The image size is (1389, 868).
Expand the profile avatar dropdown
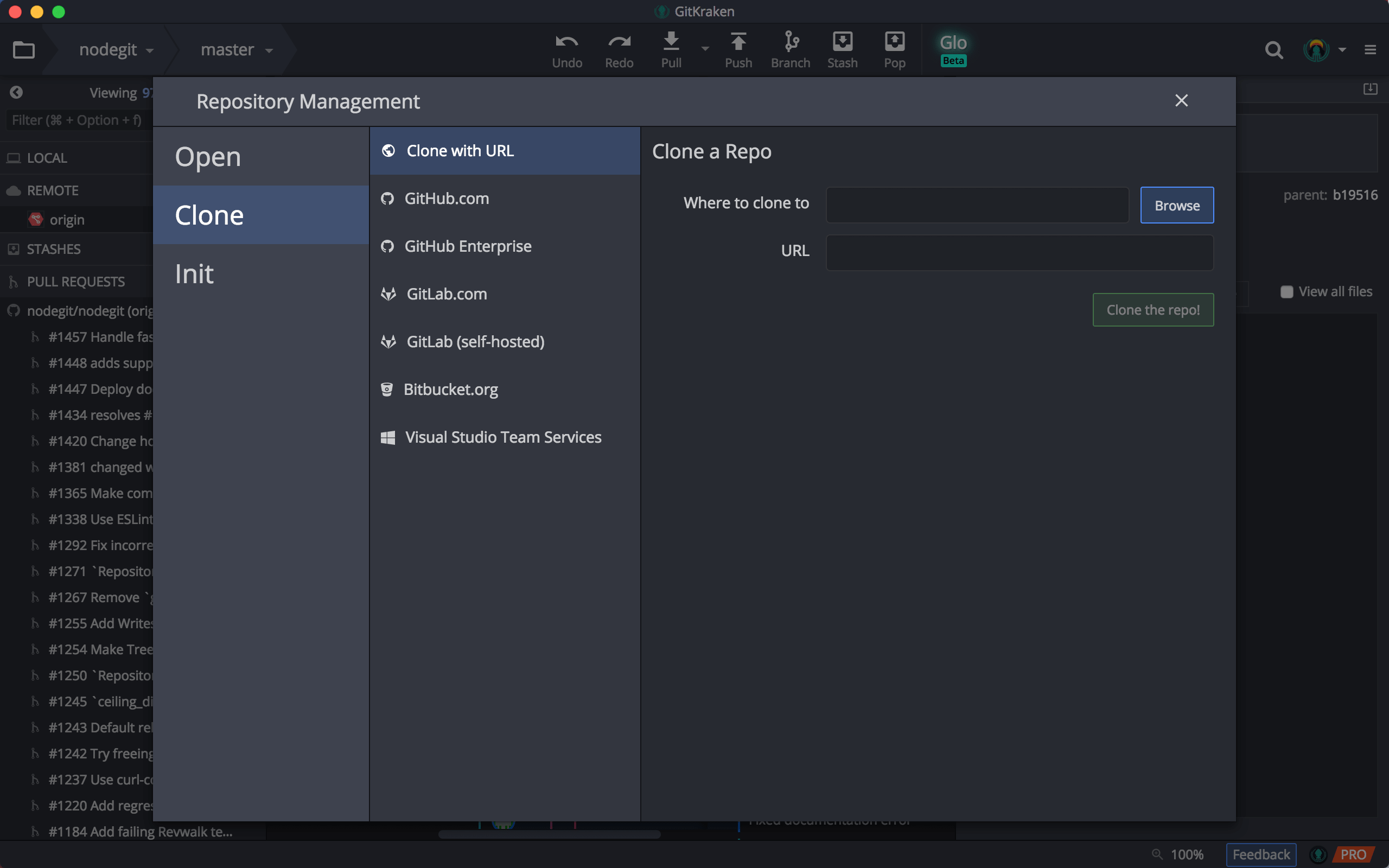coord(1341,50)
